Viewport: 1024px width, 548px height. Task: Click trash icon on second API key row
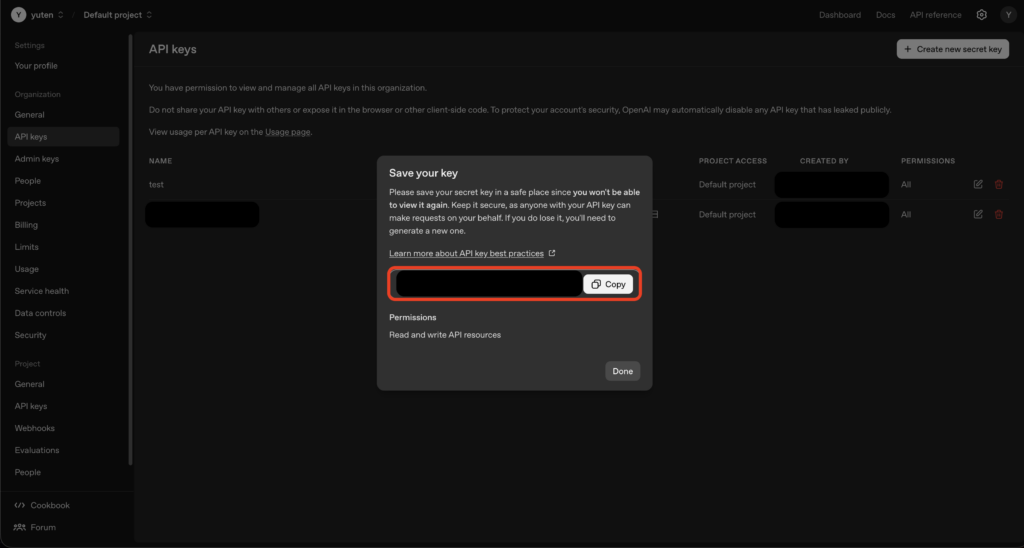(998, 215)
